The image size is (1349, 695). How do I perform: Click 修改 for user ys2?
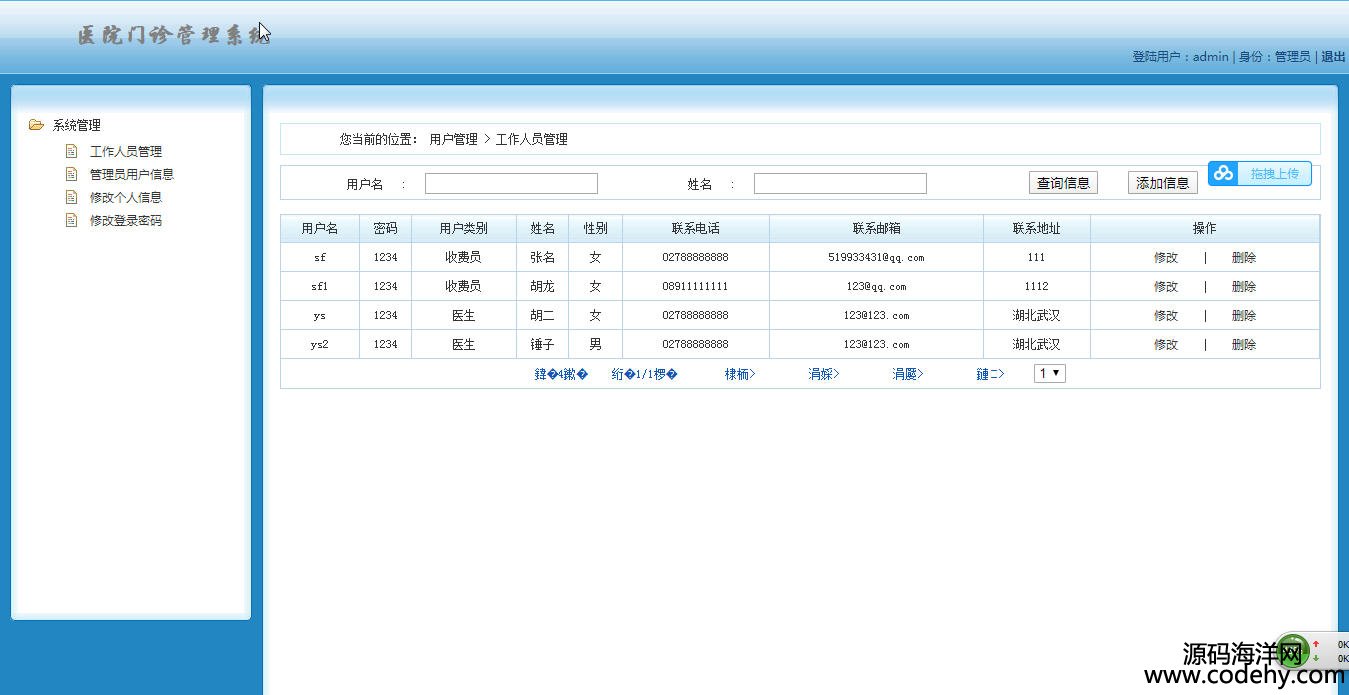tap(1166, 344)
